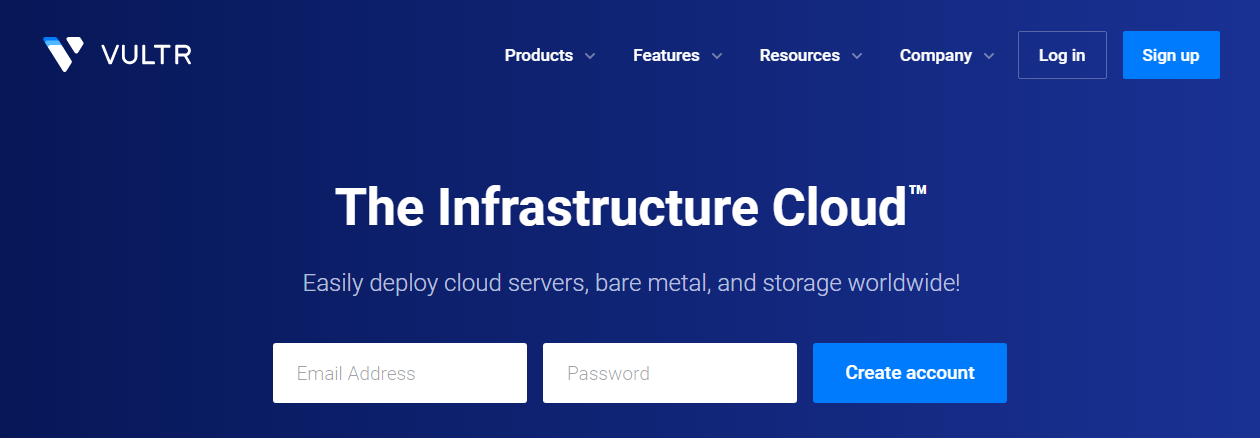Expand the Company chevron arrow
The image size is (1260, 438).
(x=989, y=56)
